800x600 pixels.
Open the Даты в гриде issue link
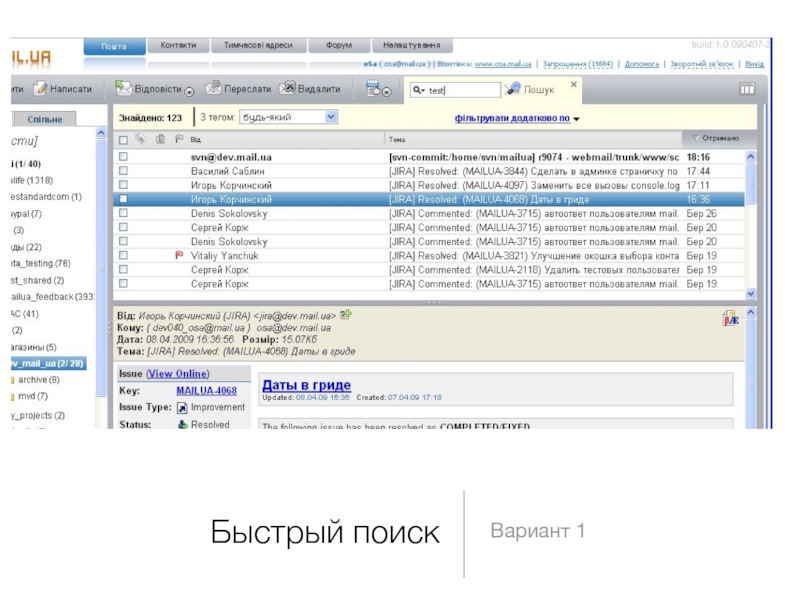[x=307, y=385]
